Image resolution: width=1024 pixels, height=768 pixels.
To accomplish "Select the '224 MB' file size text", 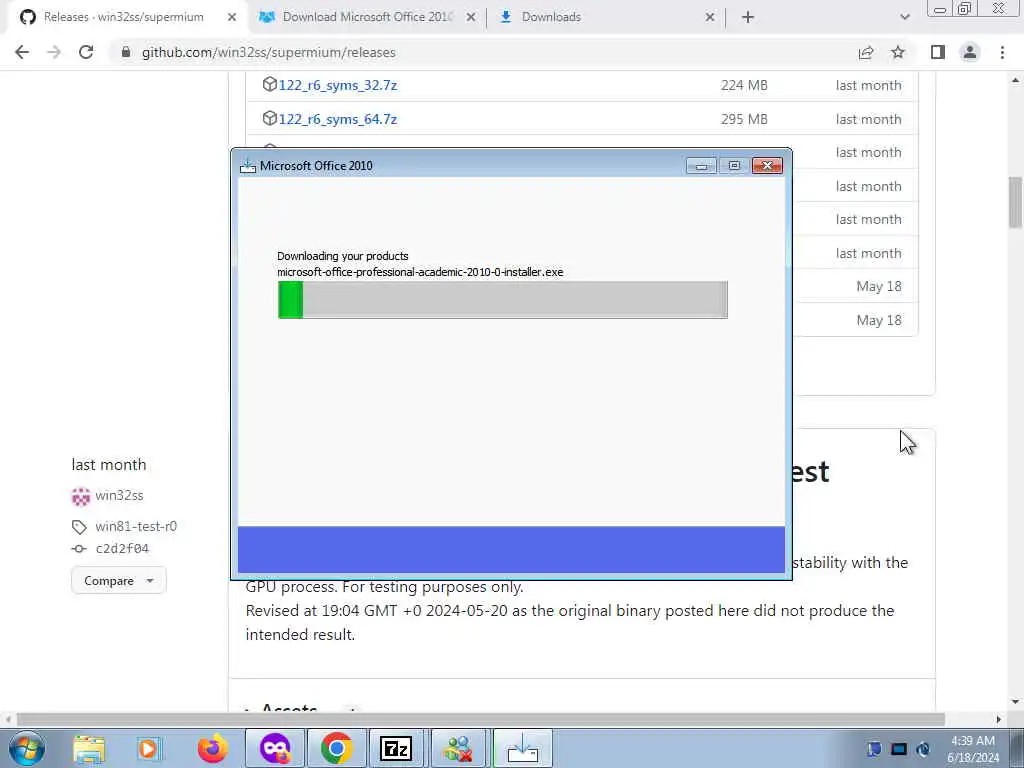I will click(744, 85).
